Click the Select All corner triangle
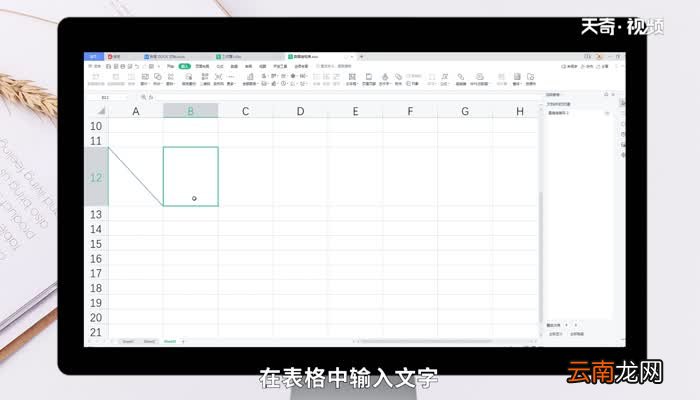 coord(101,111)
